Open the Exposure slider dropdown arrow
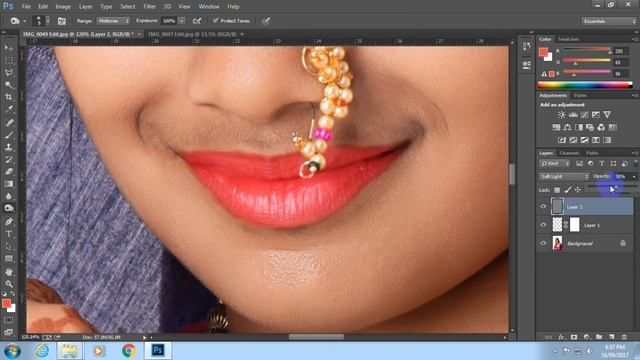Viewport: 640px width, 360px height. (182, 21)
